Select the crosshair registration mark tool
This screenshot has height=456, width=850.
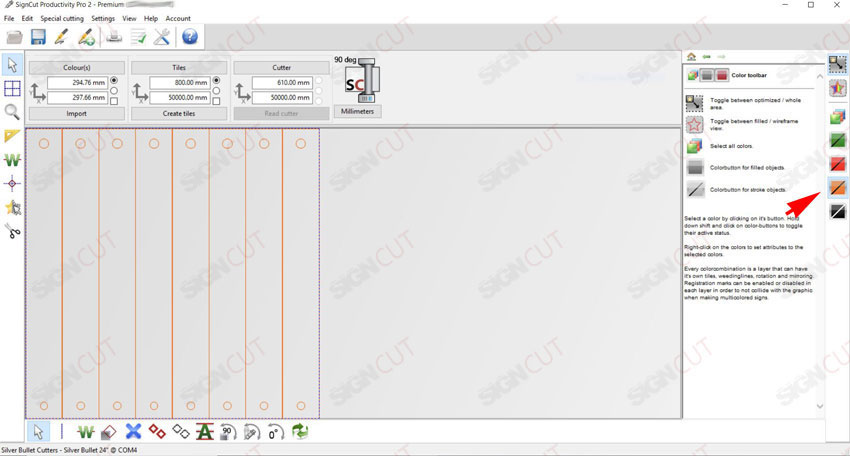12,184
